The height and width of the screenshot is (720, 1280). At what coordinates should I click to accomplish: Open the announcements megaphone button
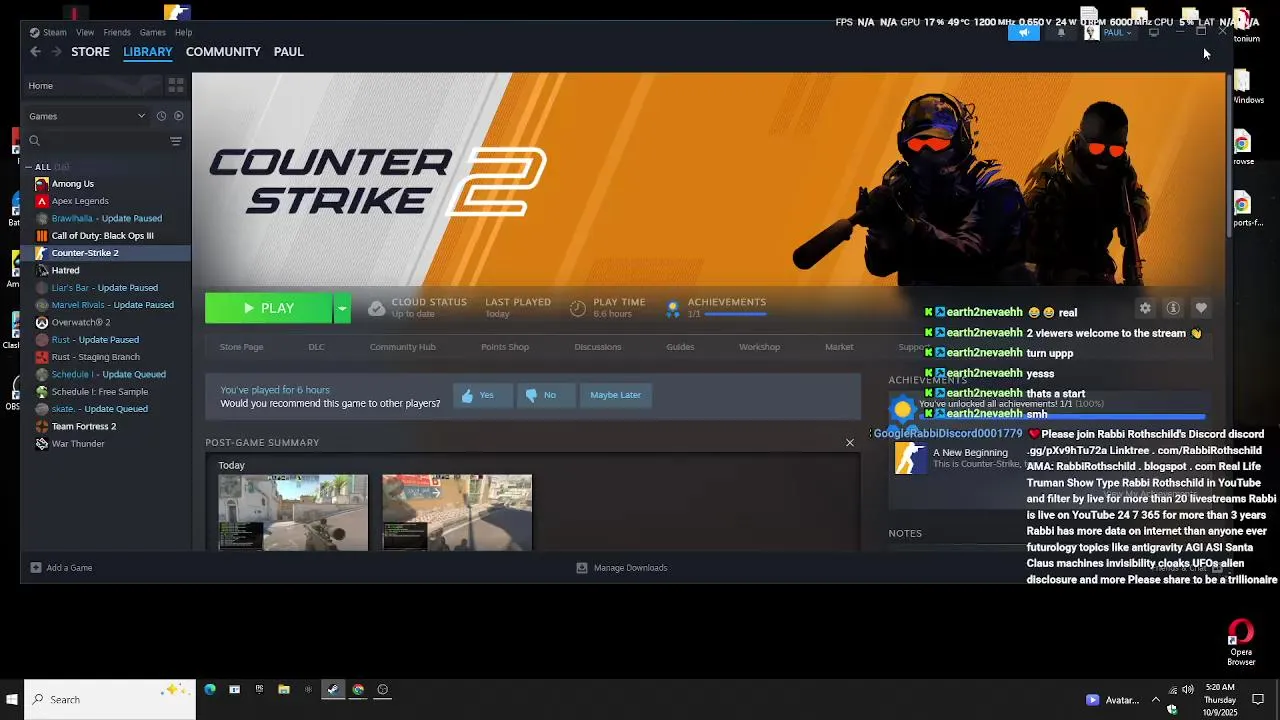(x=1024, y=33)
